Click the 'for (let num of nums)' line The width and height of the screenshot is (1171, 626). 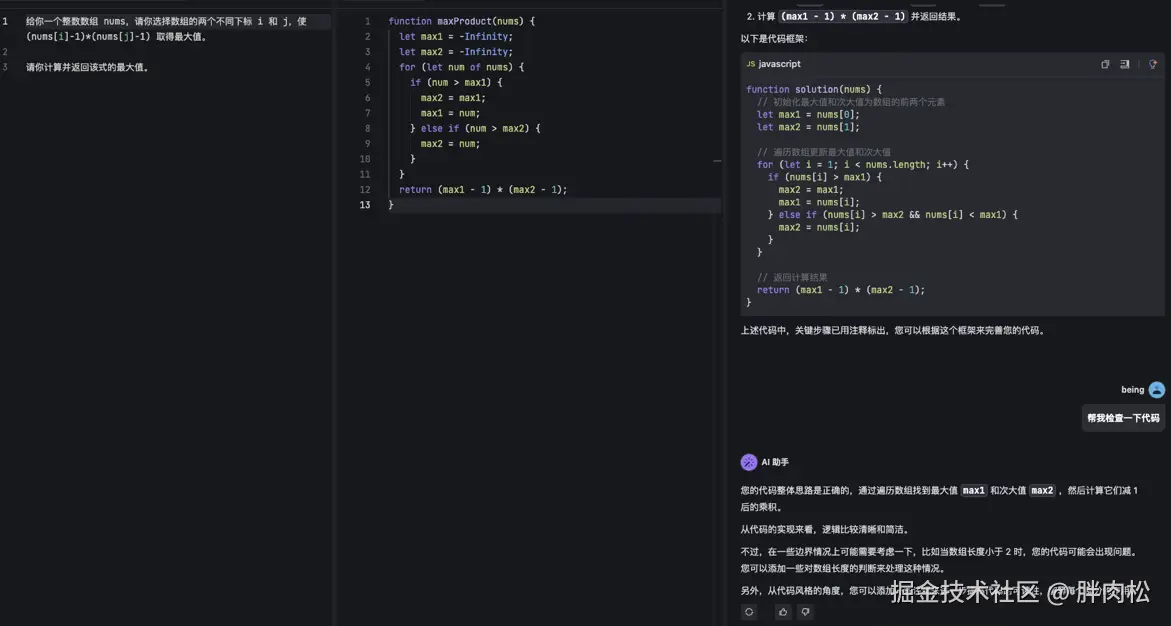click(x=461, y=67)
